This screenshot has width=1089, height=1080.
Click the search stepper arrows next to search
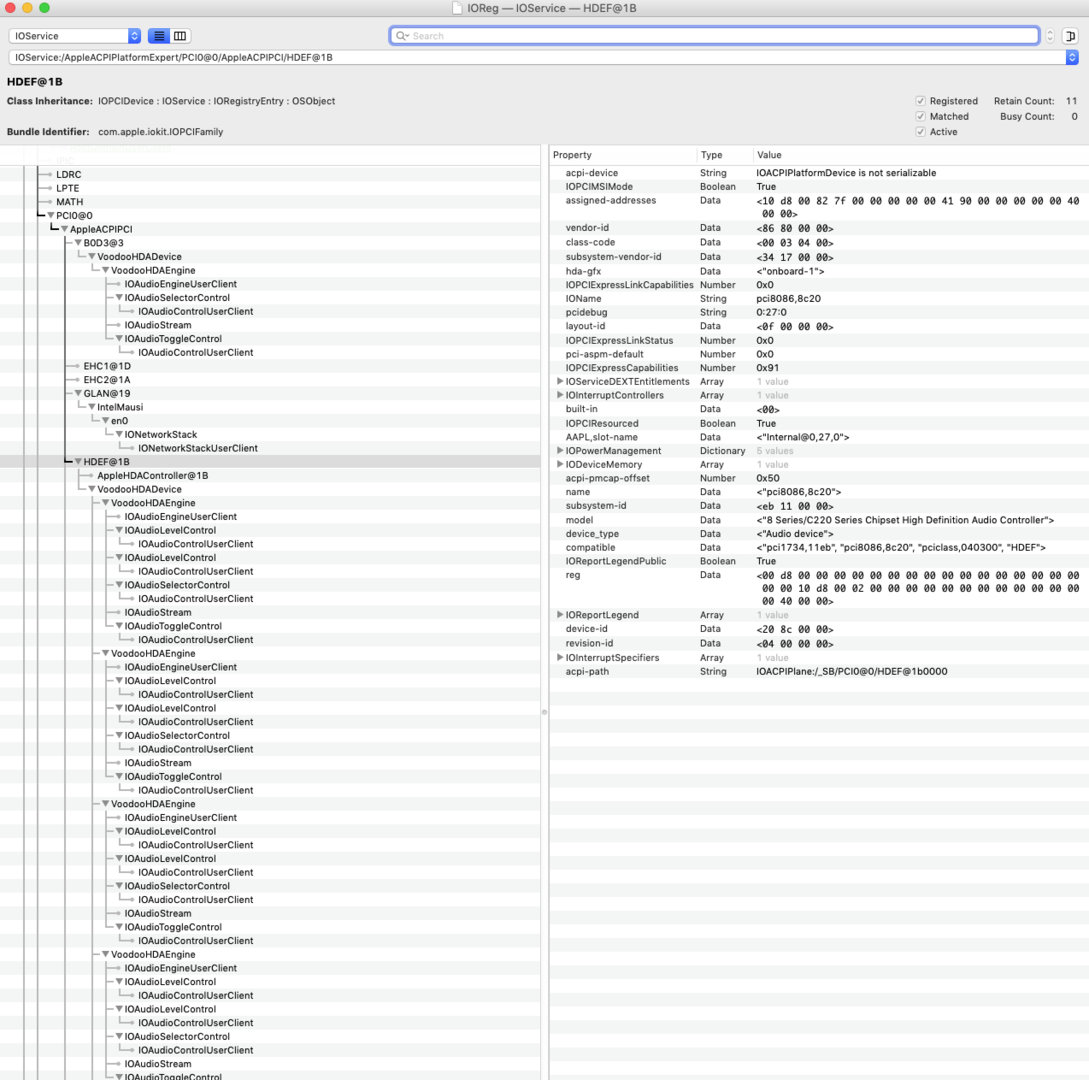pos(1049,36)
